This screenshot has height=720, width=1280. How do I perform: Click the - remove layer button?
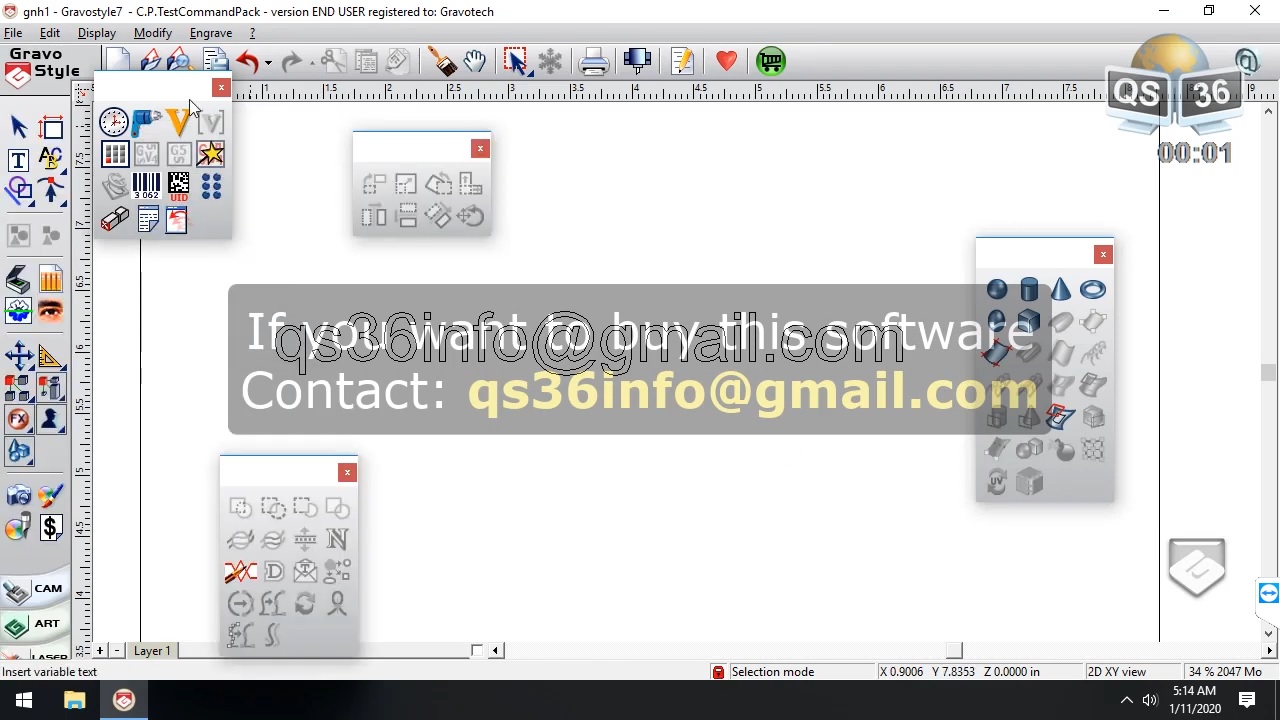coord(117,651)
